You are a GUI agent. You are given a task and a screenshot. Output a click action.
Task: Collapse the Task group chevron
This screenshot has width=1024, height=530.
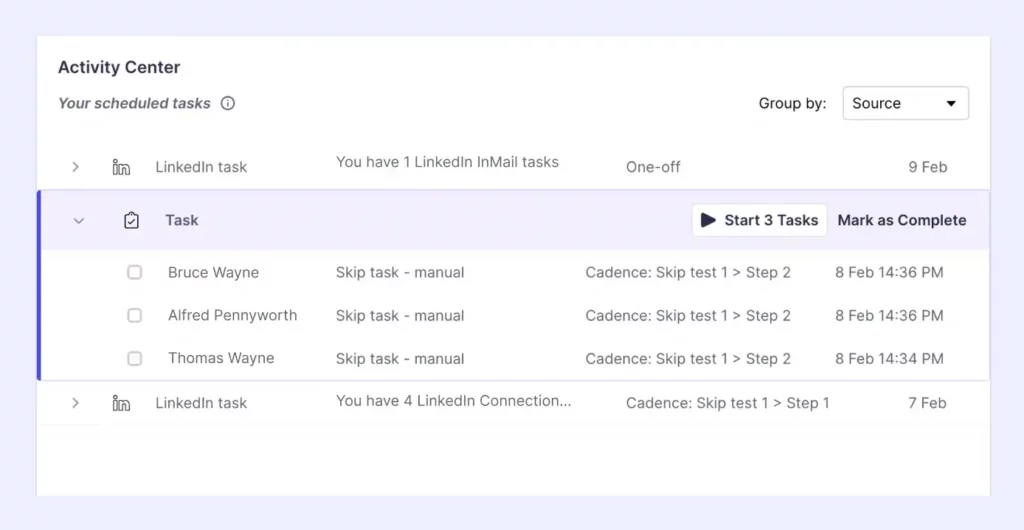78,221
